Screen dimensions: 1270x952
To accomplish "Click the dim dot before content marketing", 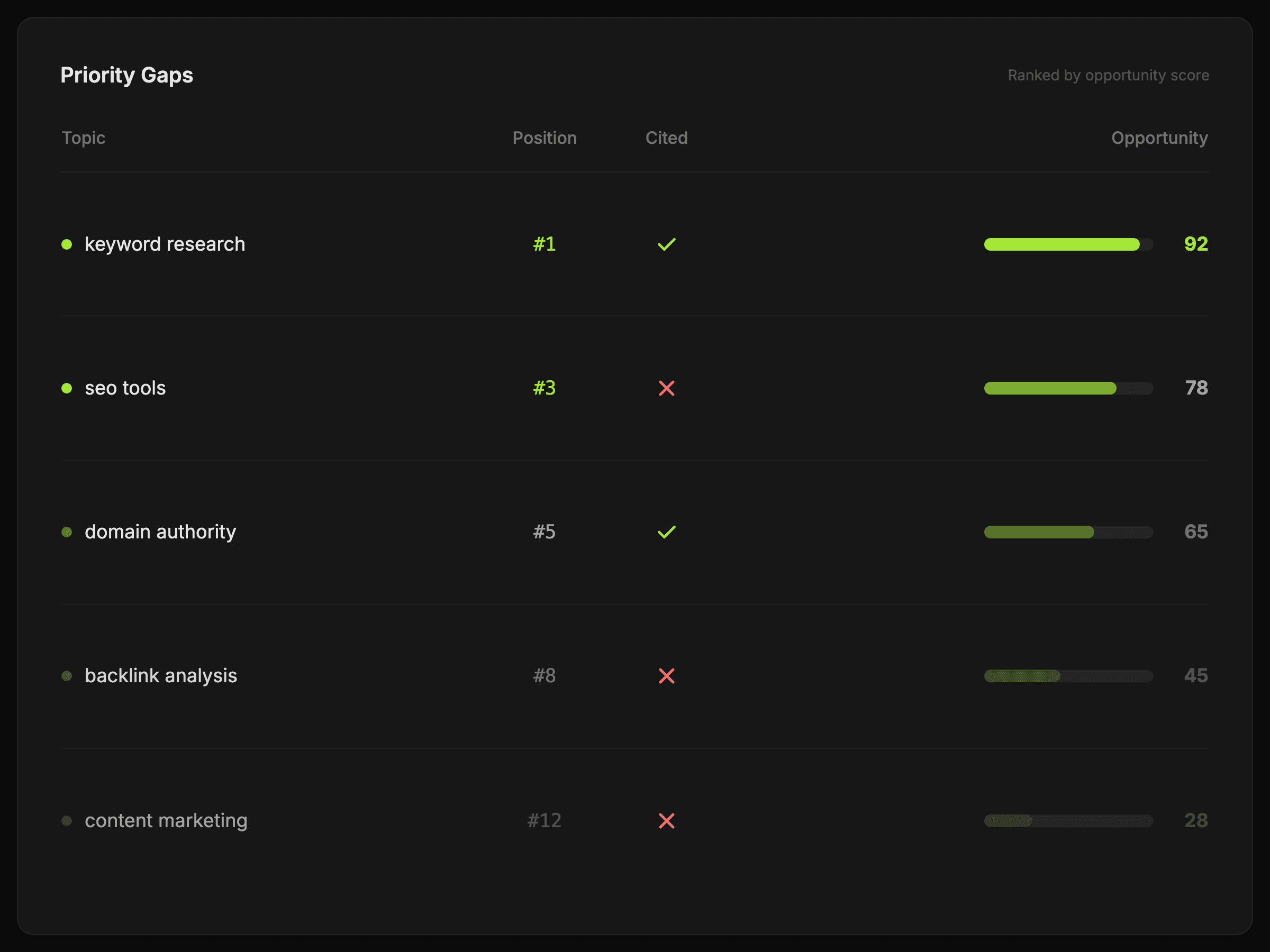I will click(67, 821).
